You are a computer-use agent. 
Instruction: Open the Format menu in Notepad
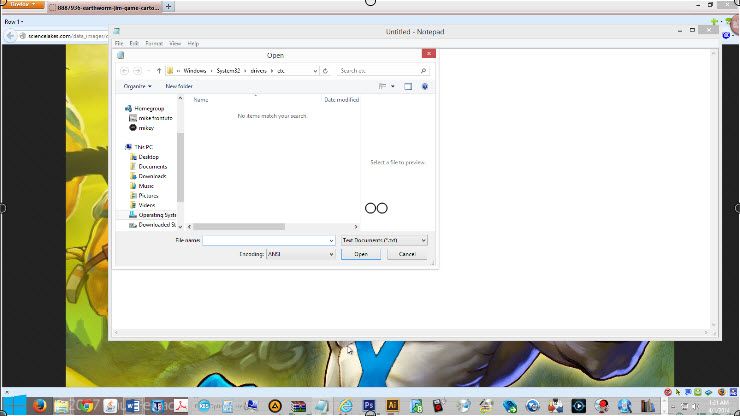[x=154, y=43]
